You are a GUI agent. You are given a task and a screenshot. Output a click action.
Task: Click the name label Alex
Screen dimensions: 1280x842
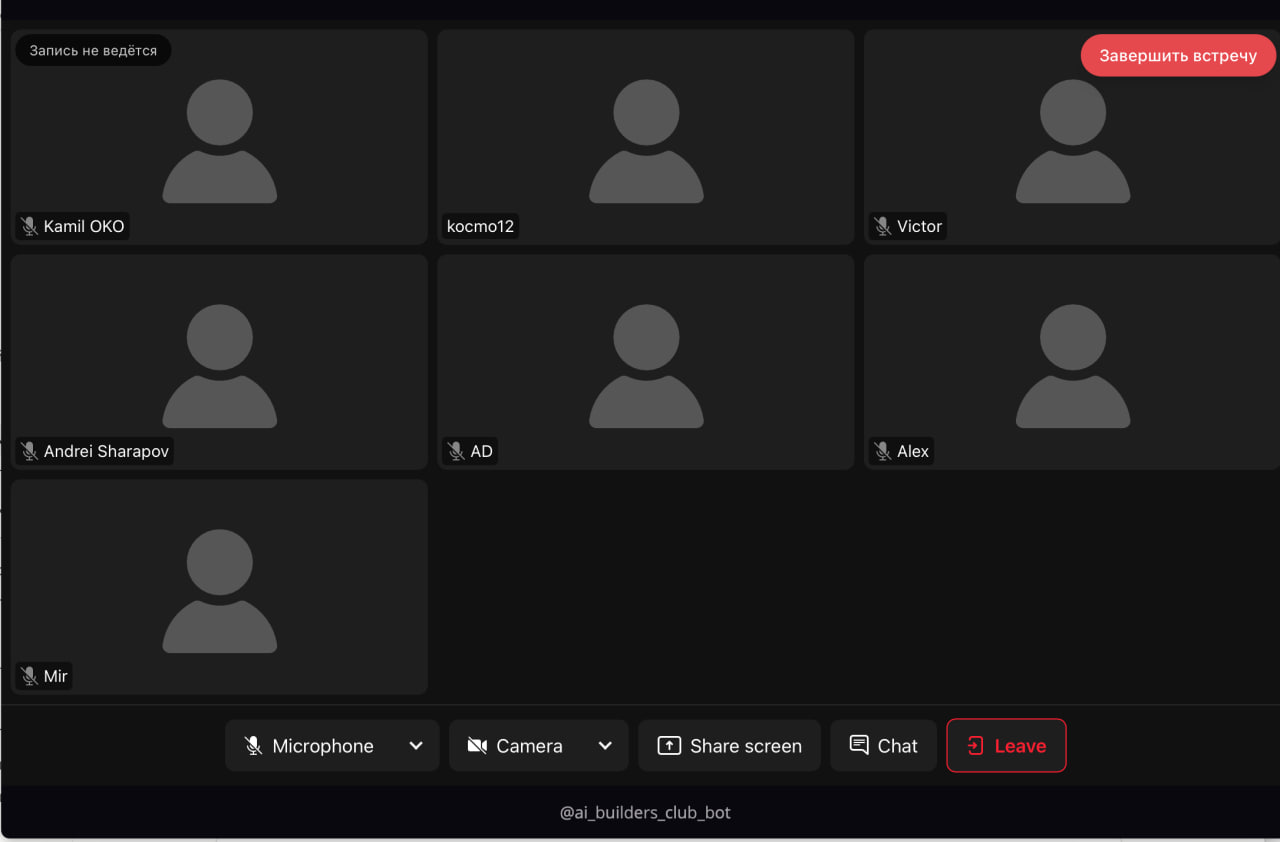pyautogui.click(x=913, y=452)
